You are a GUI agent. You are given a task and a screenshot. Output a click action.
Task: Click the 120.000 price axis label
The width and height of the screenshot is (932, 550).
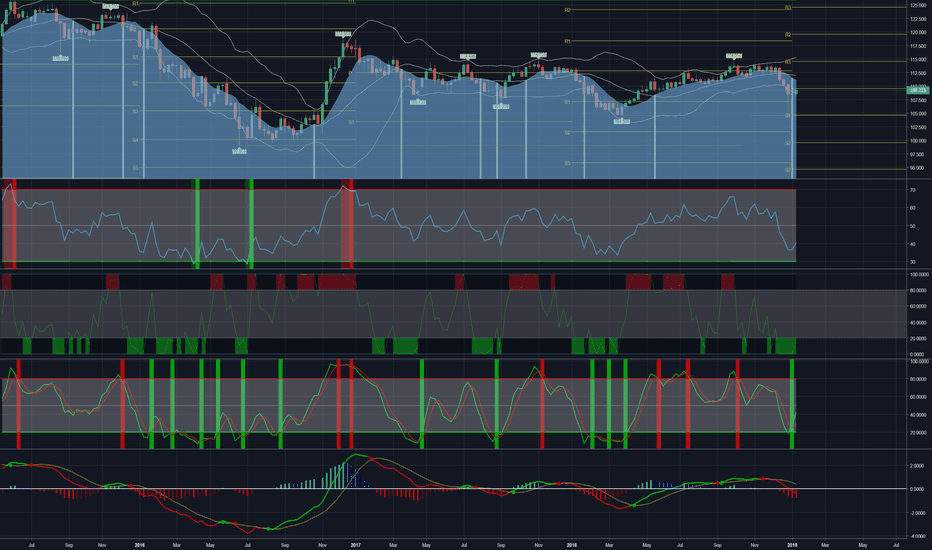(918, 33)
